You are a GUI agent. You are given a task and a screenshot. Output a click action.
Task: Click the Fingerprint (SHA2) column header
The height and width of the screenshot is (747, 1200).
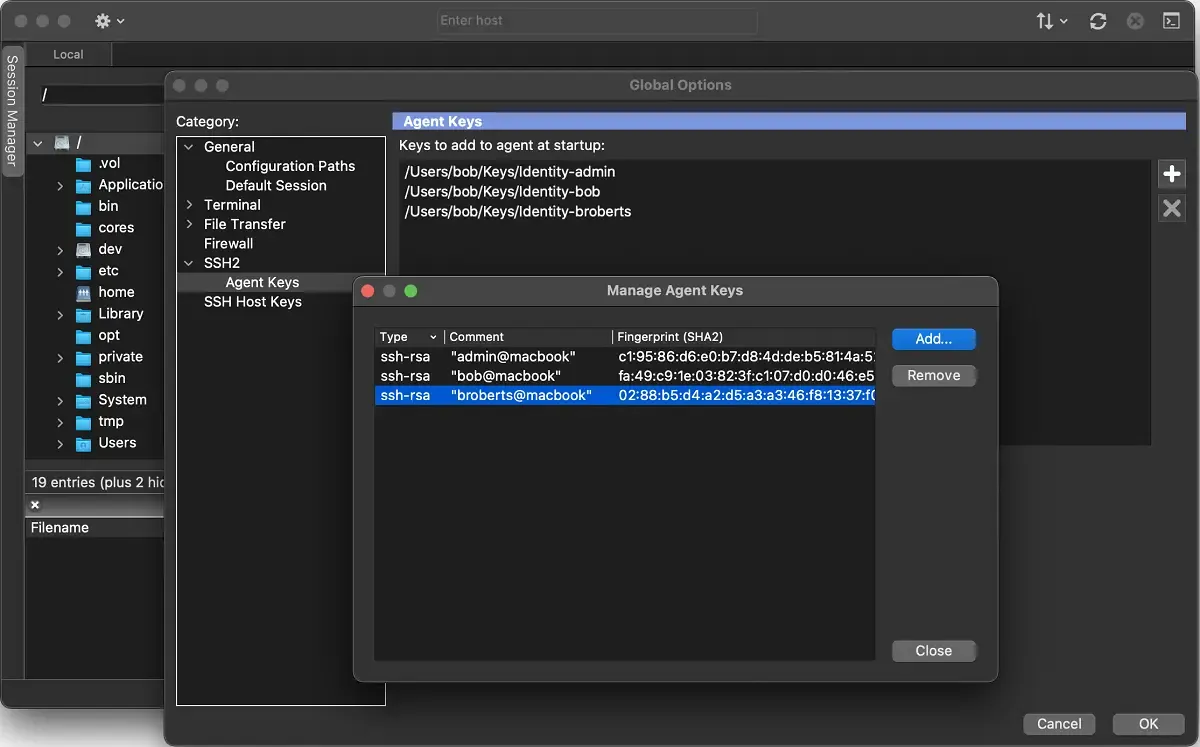[744, 337]
